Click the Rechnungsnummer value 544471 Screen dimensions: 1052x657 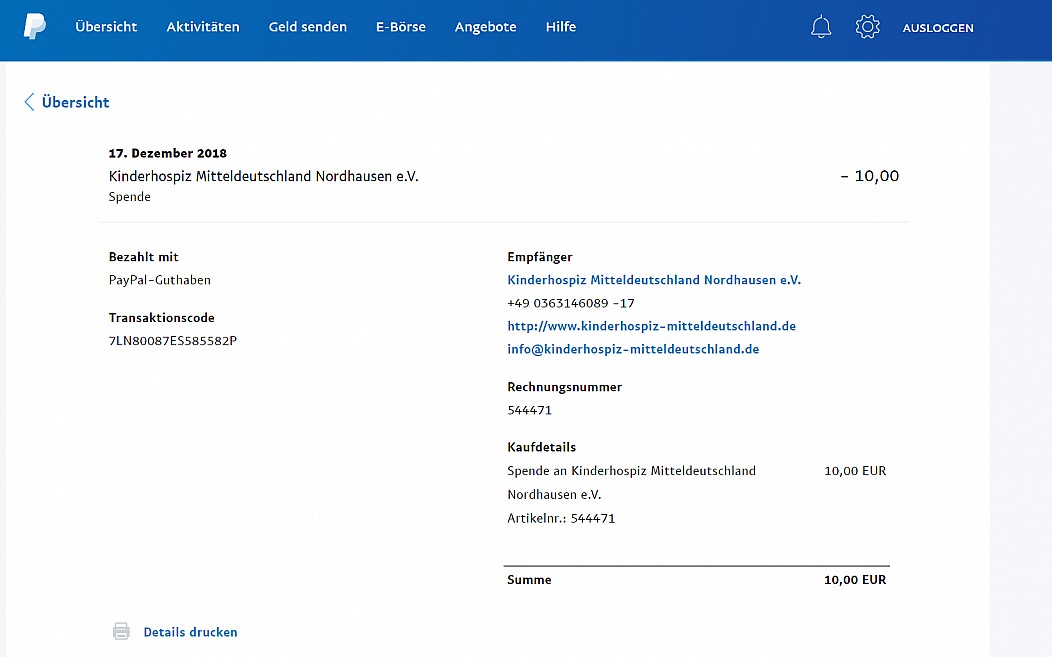click(529, 410)
